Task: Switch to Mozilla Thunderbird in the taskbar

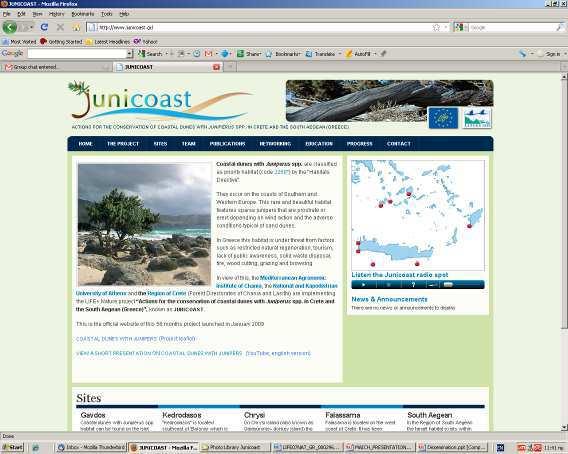Action: [91, 447]
